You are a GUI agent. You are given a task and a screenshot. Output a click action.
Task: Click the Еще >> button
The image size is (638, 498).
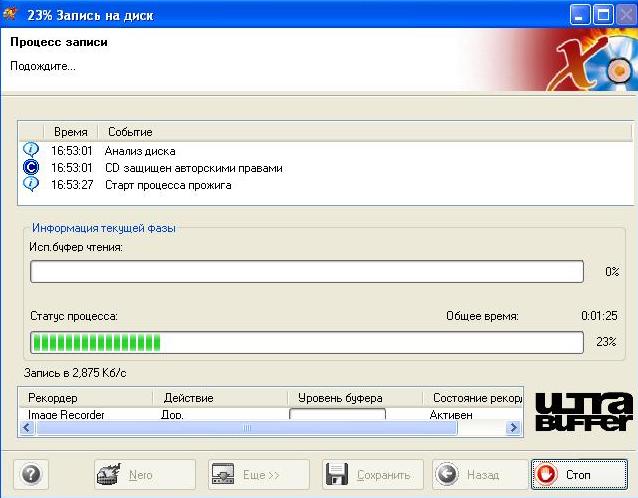click(x=259, y=474)
